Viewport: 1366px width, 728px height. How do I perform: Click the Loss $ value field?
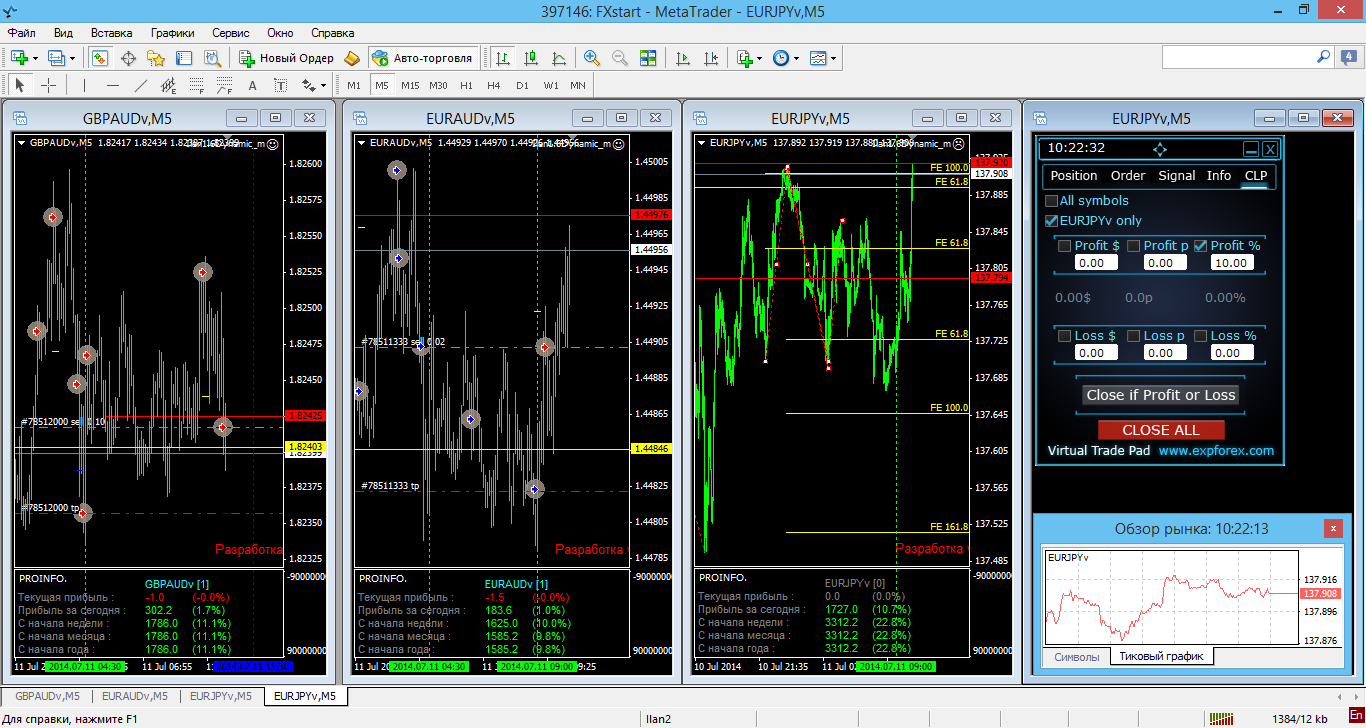point(1096,353)
